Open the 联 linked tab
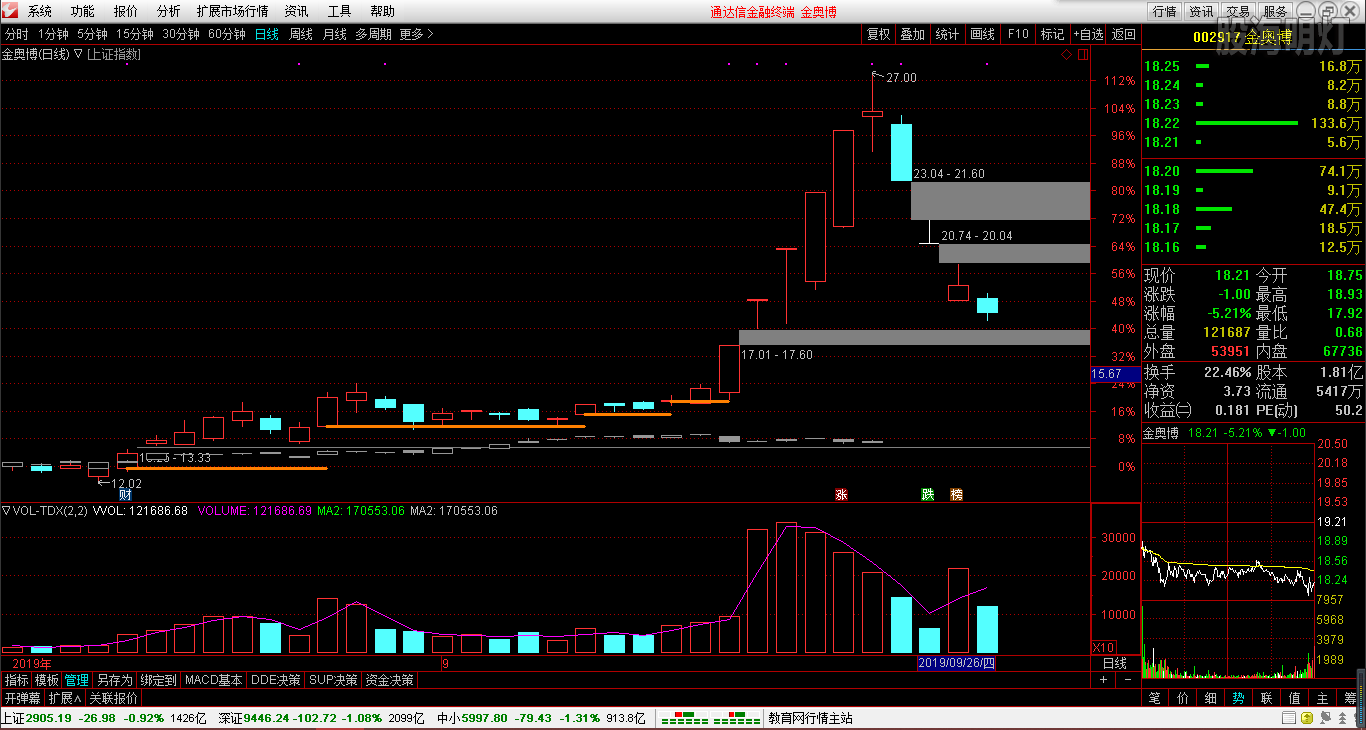Screen dimensions: 1366x730 [1267, 698]
